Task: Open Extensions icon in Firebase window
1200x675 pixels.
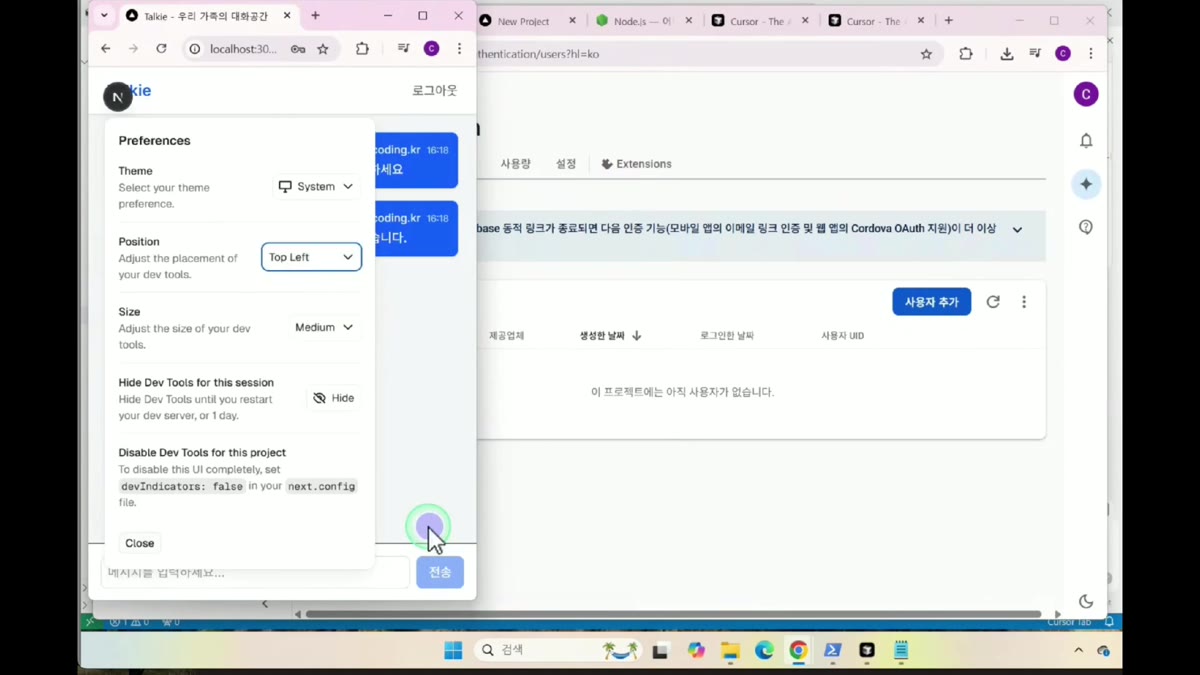Action: (966, 54)
